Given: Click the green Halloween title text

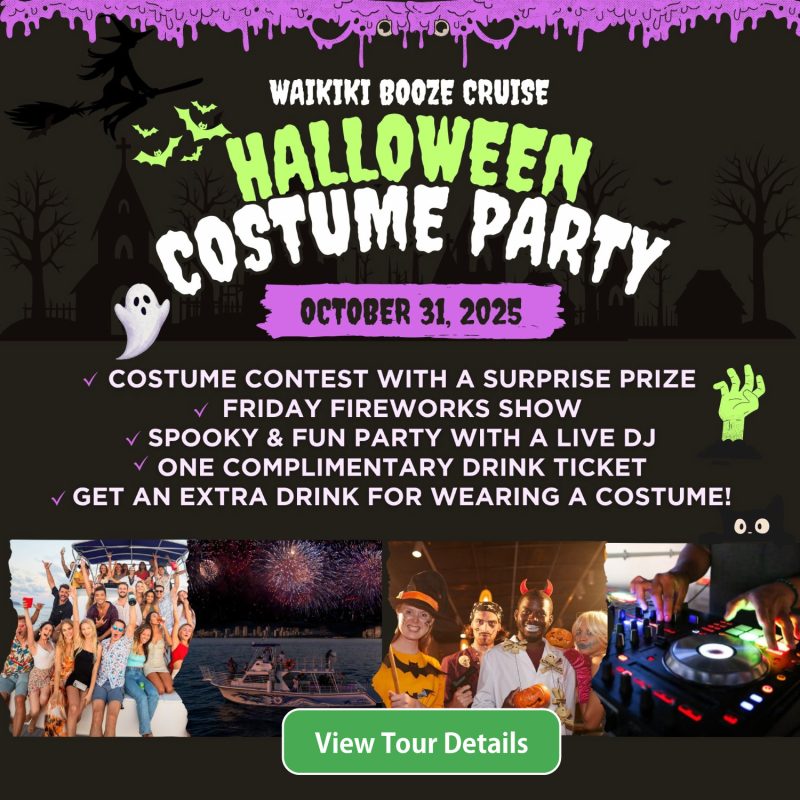Looking at the screenshot, I should pyautogui.click(x=408, y=159).
